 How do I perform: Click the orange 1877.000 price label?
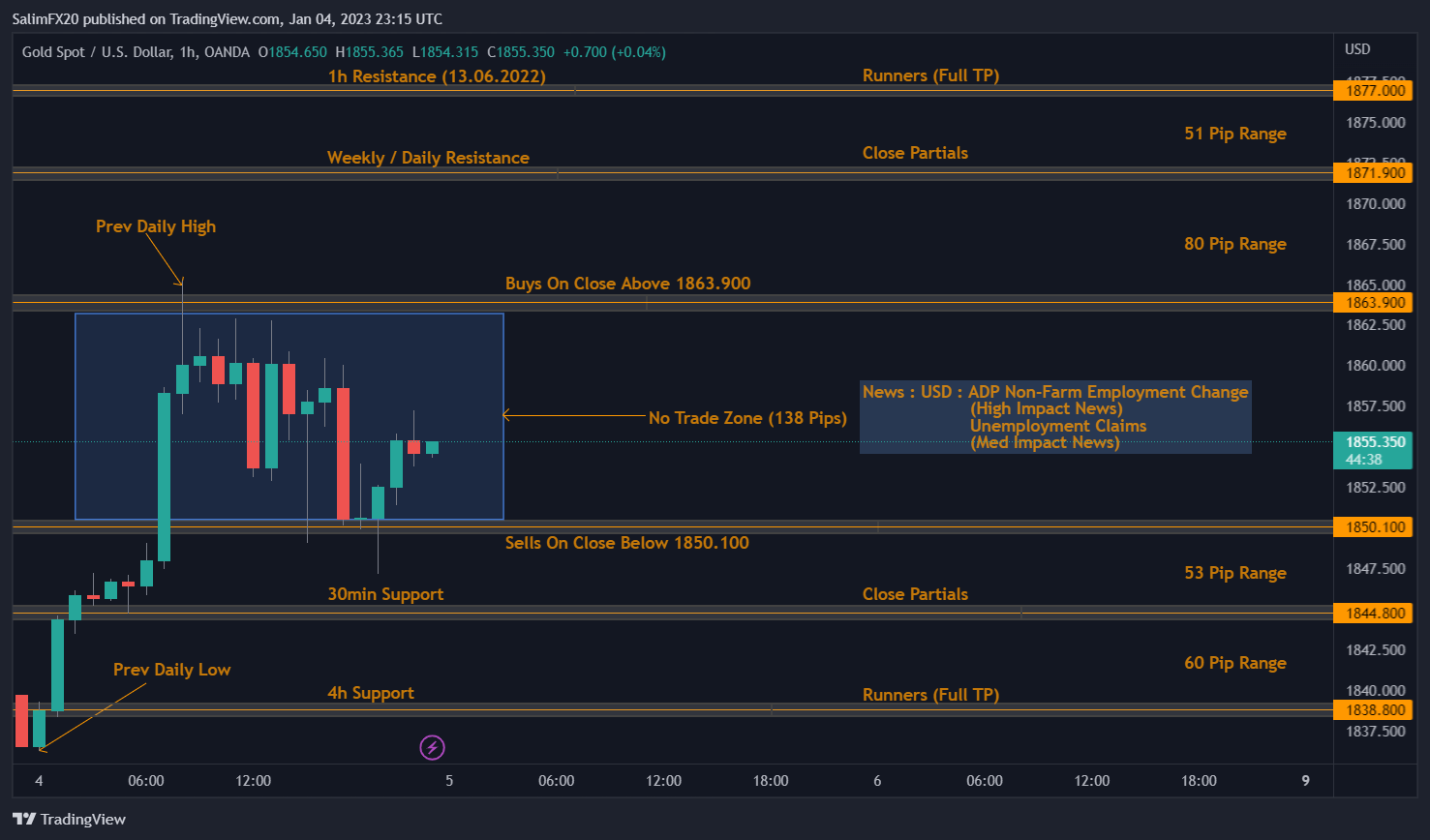[x=1373, y=90]
